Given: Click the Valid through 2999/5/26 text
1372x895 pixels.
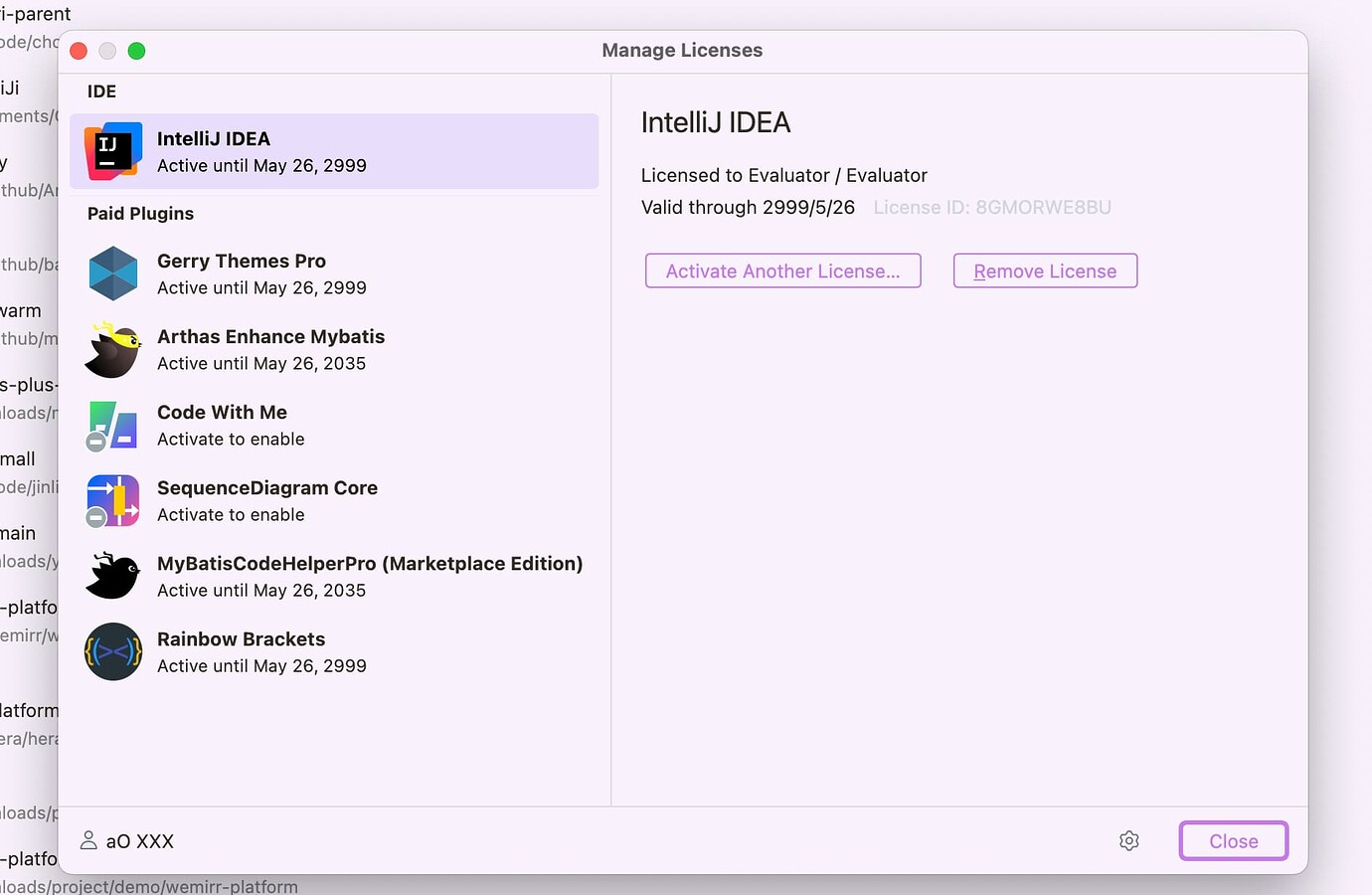Looking at the screenshot, I should click(x=748, y=207).
